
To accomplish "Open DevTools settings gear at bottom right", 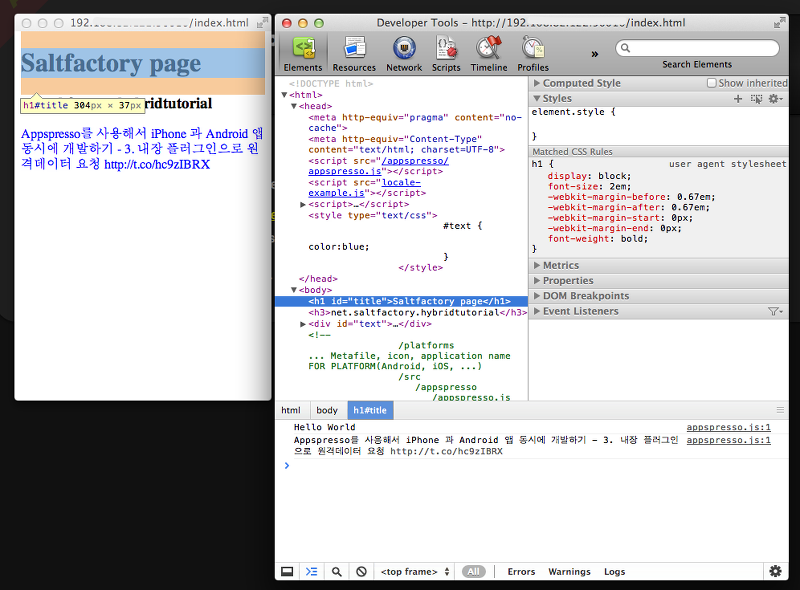I will point(776,571).
